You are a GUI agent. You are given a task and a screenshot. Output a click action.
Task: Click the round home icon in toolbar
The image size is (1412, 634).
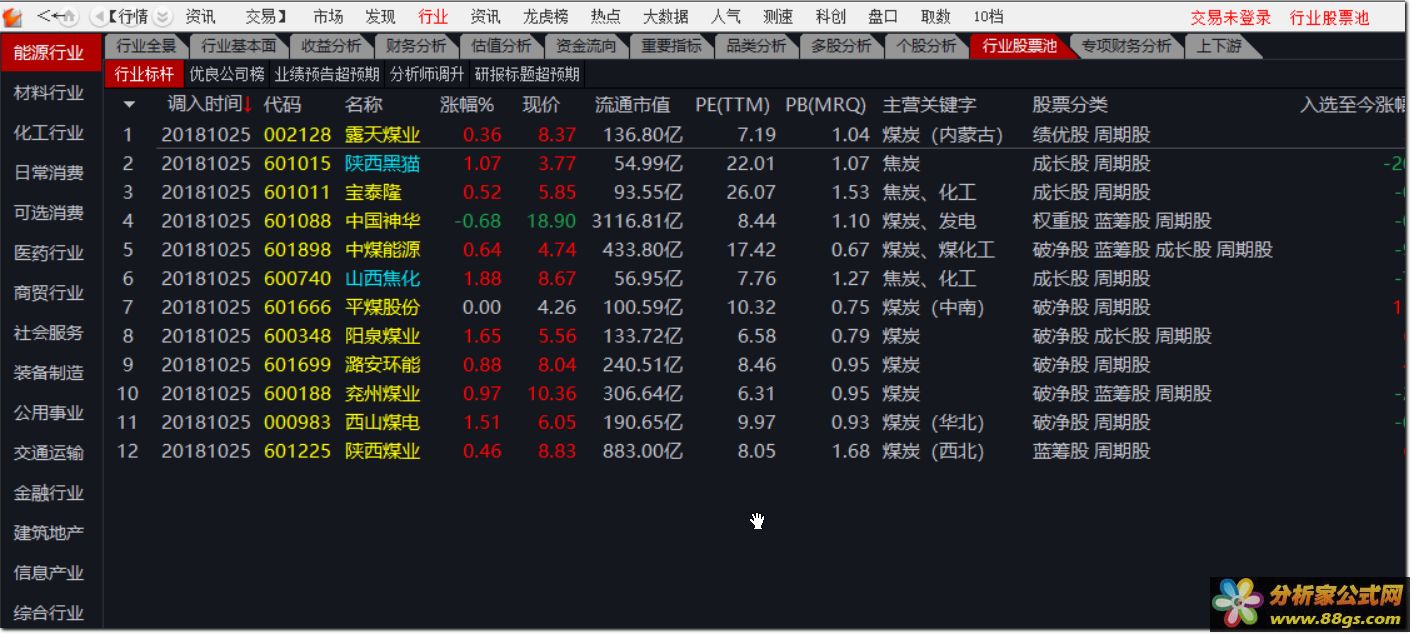pyautogui.click(x=69, y=17)
